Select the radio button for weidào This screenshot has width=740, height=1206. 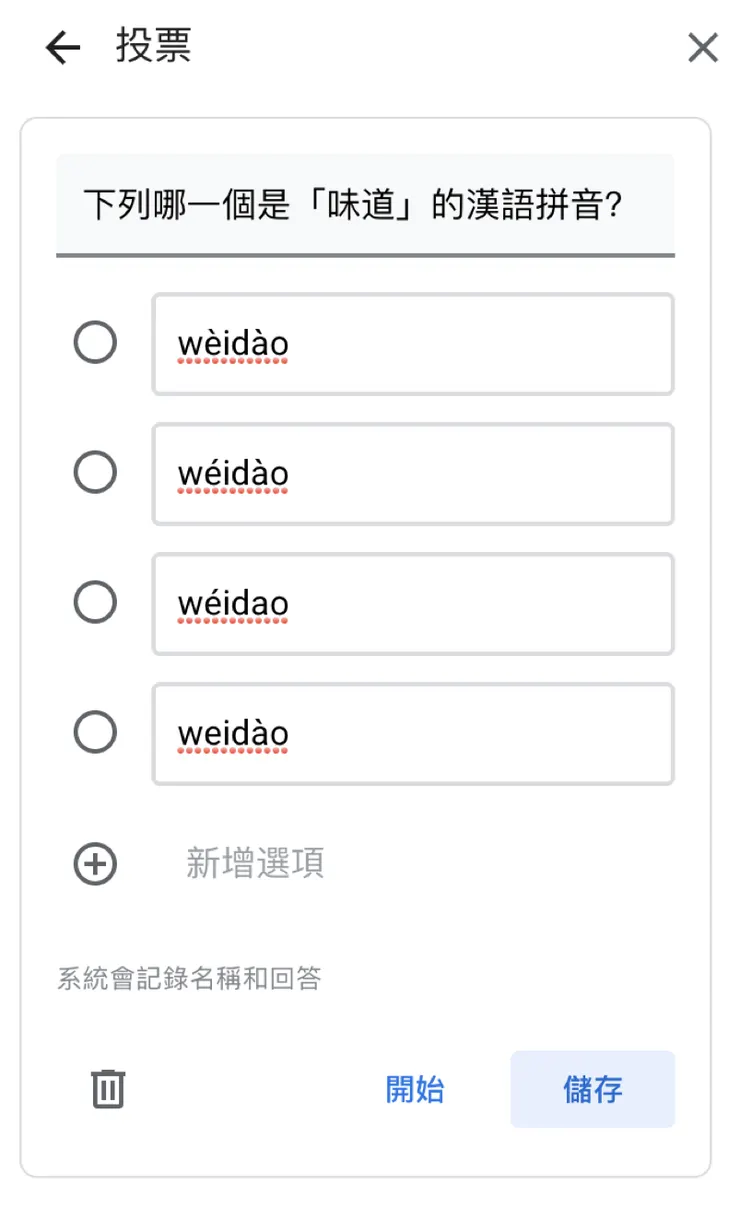pyautogui.click(x=95, y=734)
